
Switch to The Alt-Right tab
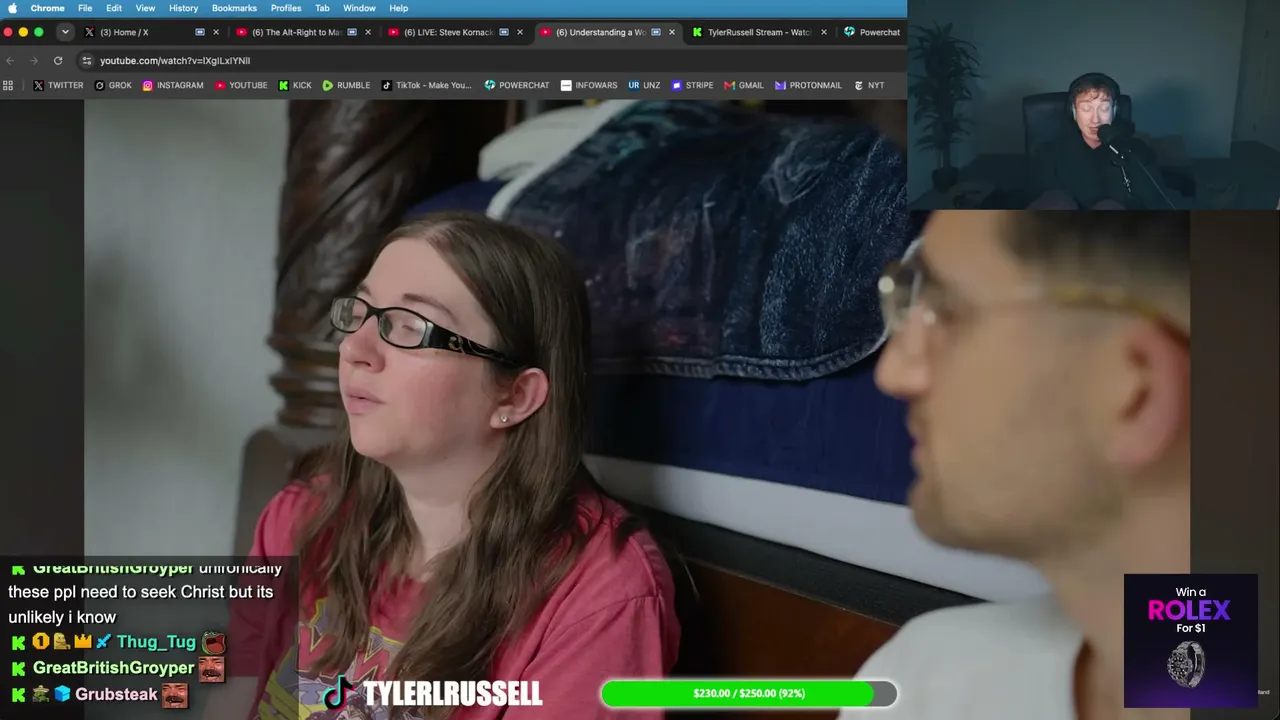click(x=304, y=32)
